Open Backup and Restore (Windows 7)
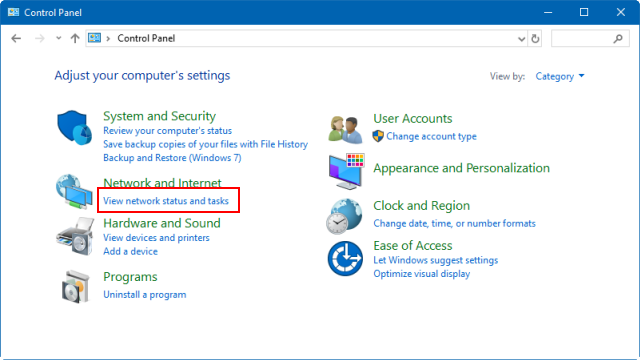 coord(172,158)
